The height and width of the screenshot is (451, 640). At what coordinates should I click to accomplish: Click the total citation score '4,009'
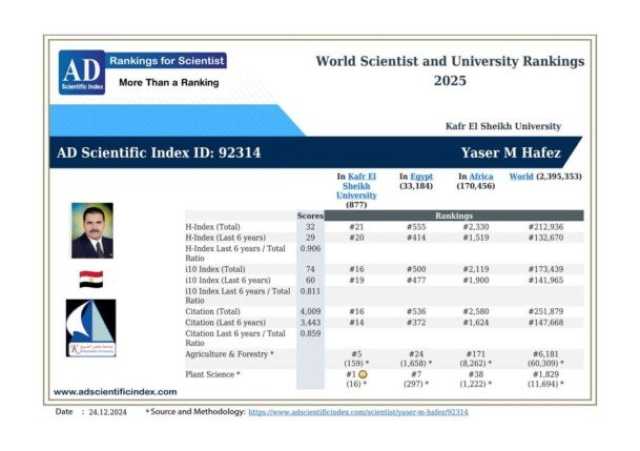tap(310, 311)
